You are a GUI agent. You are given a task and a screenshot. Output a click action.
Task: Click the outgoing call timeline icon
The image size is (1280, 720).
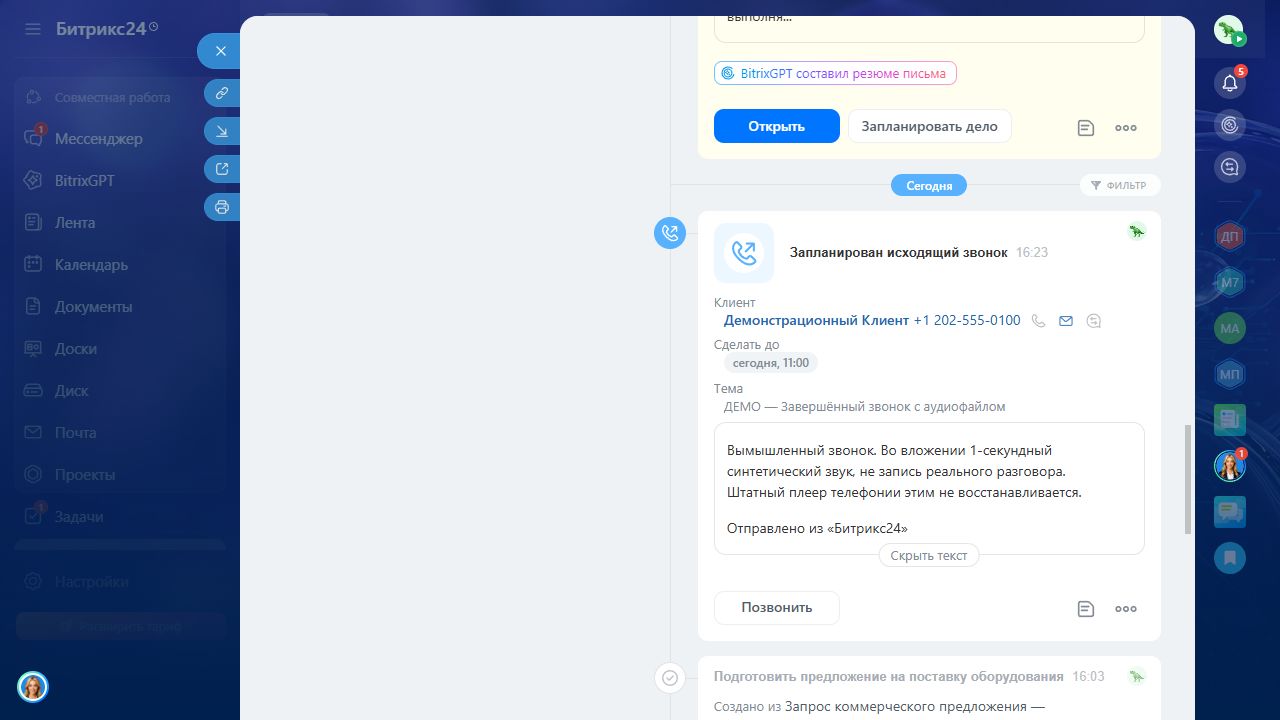(670, 233)
